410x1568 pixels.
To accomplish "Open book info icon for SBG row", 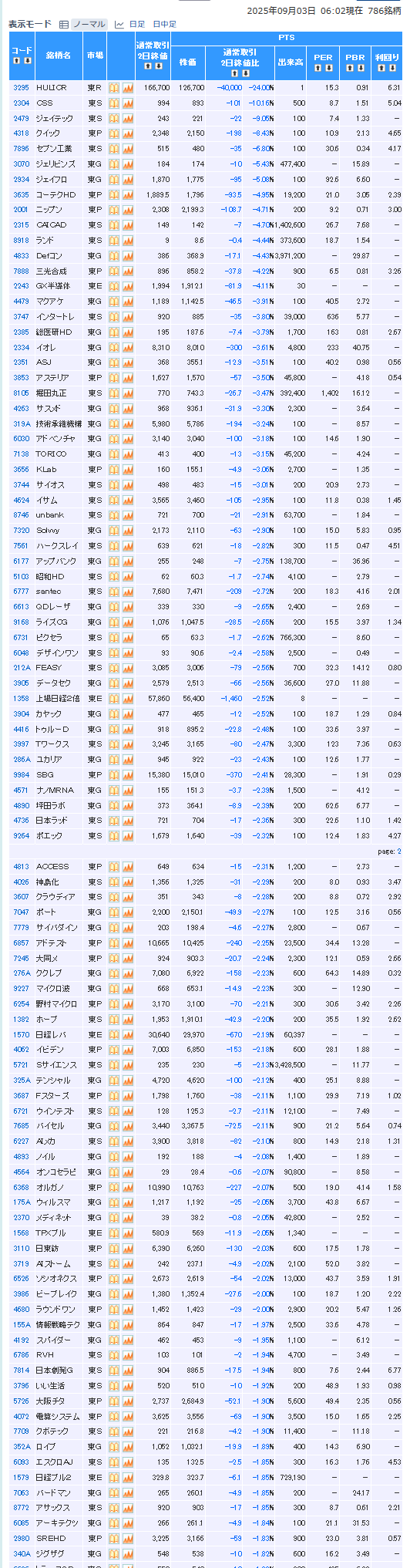I will pyautogui.click(x=113, y=774).
